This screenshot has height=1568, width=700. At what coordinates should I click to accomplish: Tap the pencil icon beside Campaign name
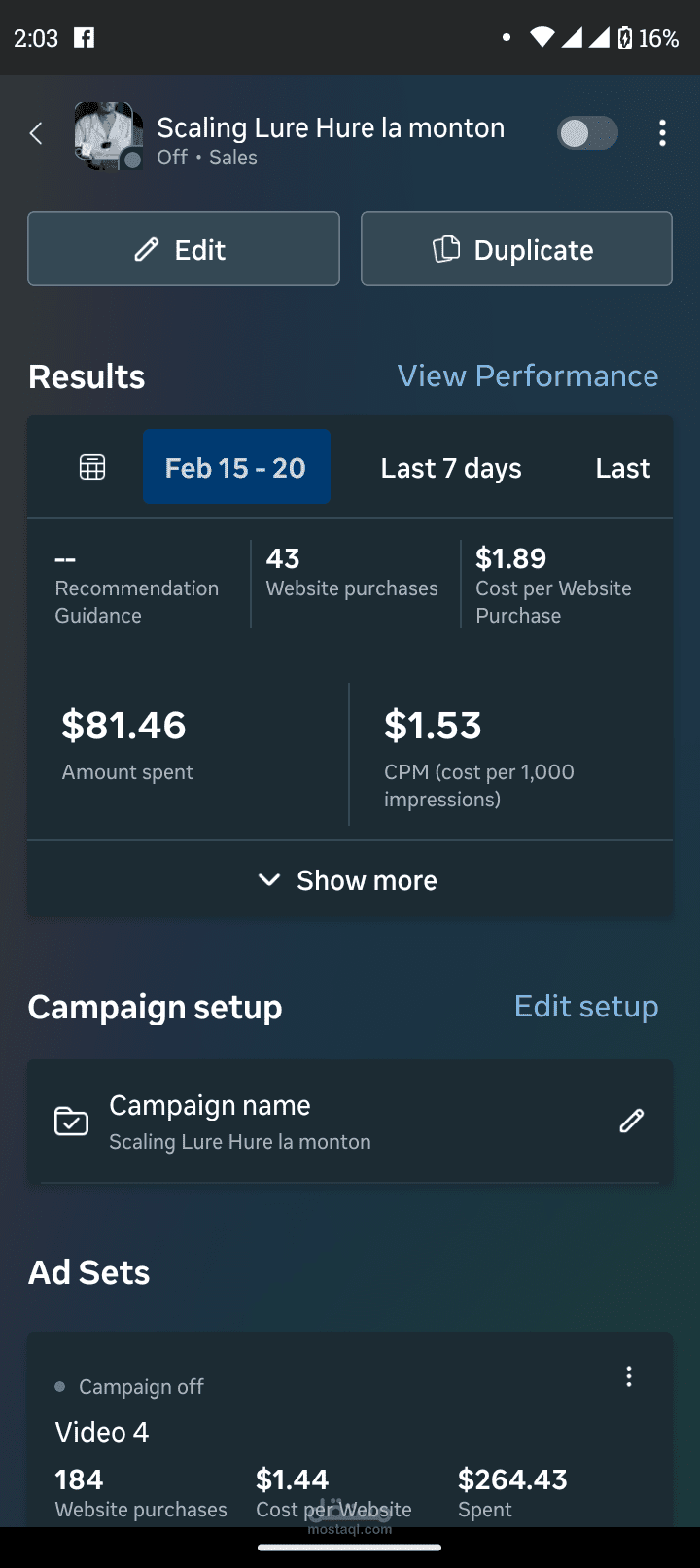631,1121
